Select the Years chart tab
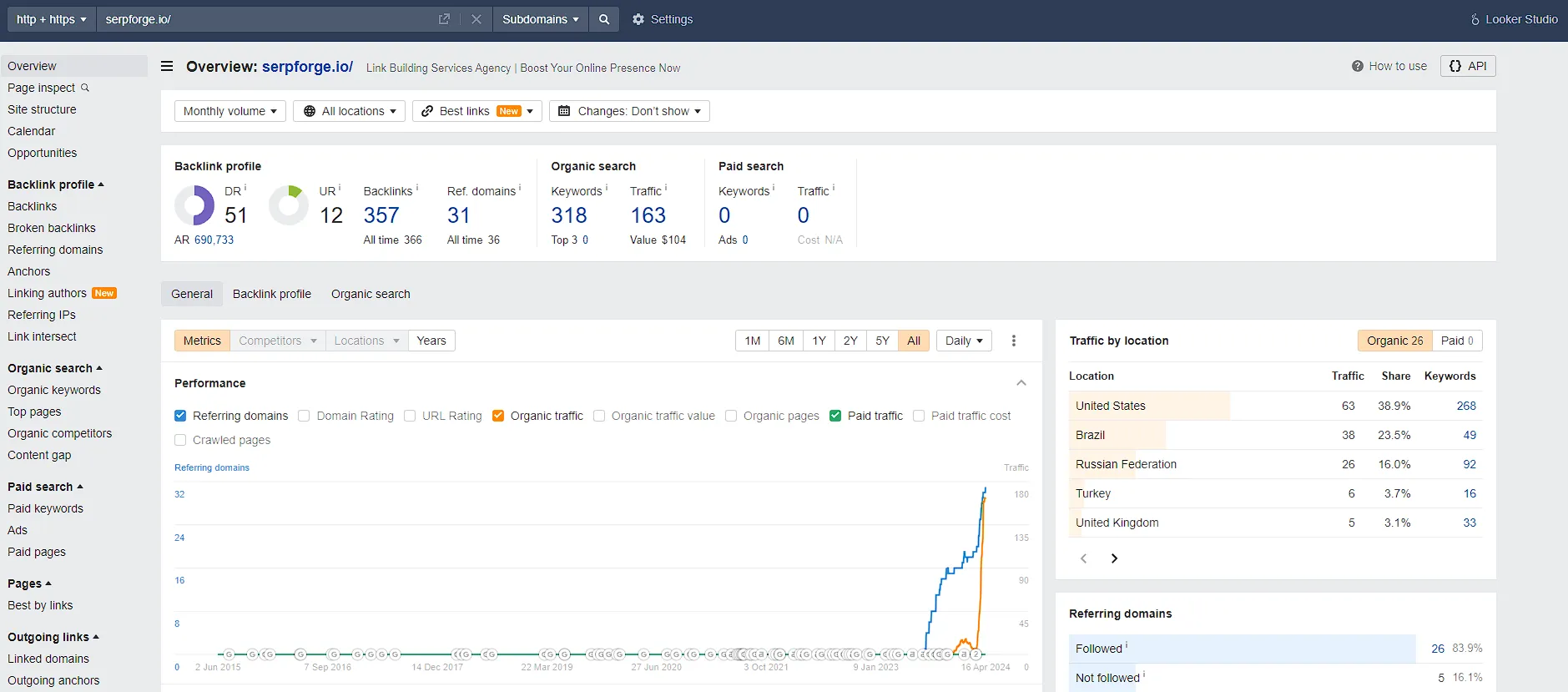 coord(431,341)
